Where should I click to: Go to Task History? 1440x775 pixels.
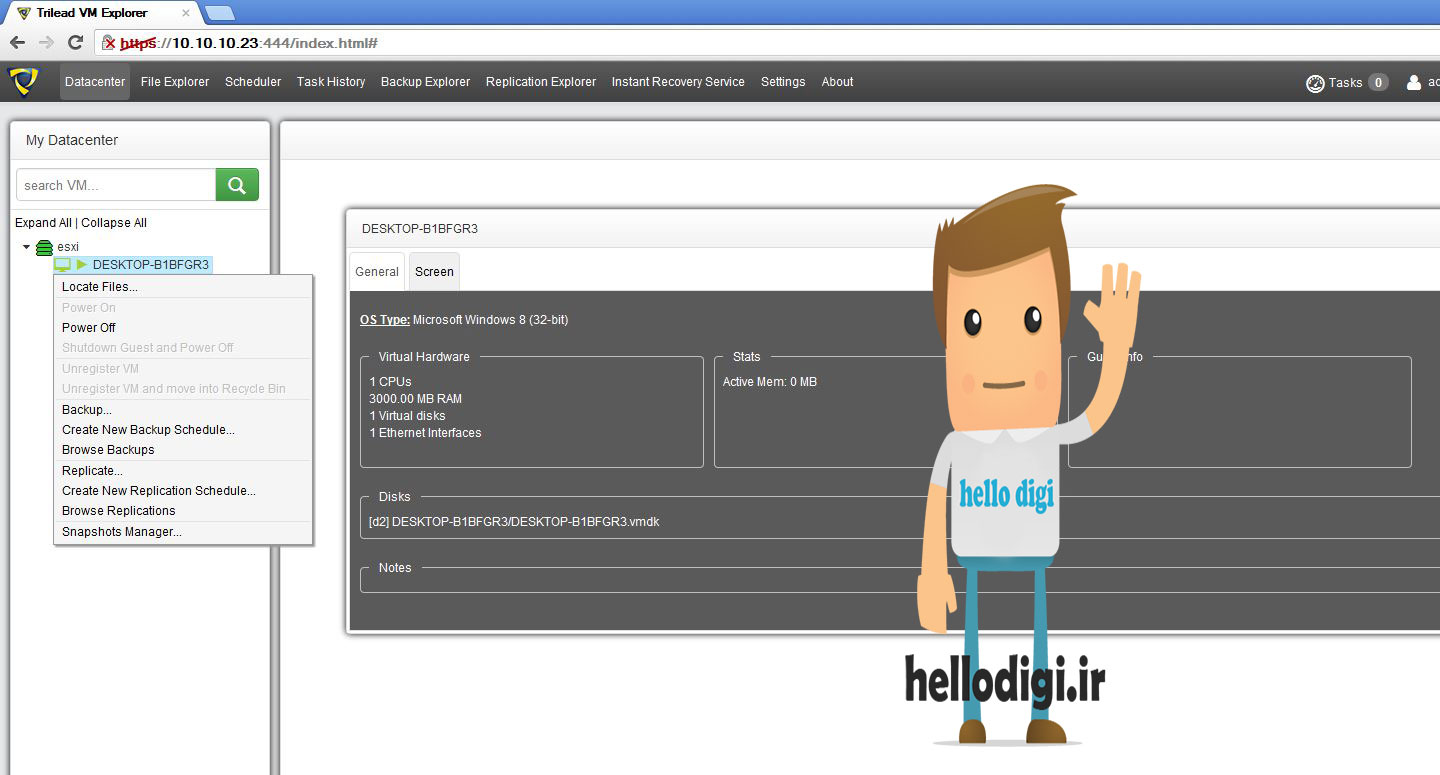331,82
